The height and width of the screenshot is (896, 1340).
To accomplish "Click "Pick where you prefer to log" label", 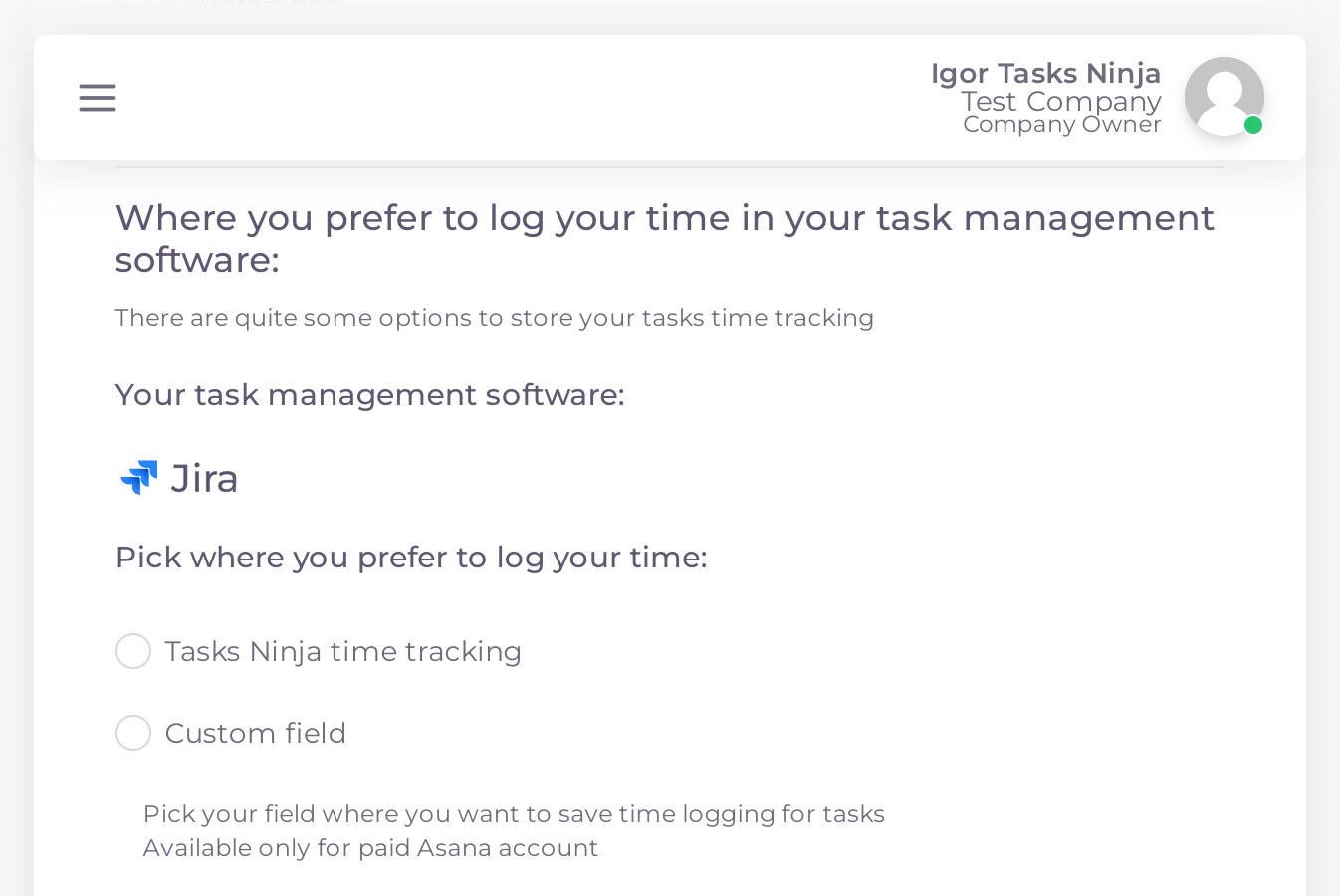I will pyautogui.click(x=411, y=558).
